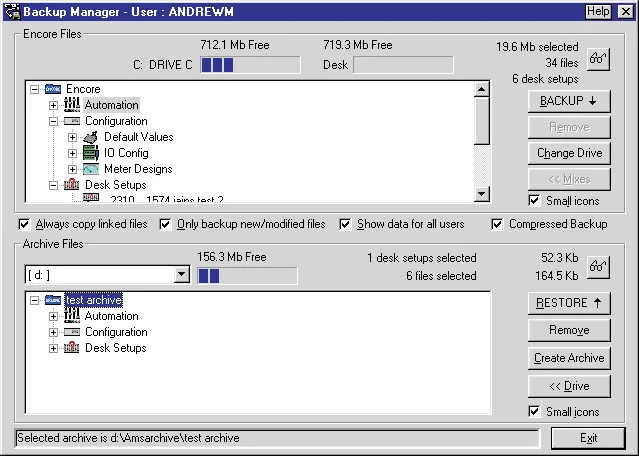Image resolution: width=639 pixels, height=456 pixels.
Task: Click the Meter Designs icon
Action: tap(90, 169)
